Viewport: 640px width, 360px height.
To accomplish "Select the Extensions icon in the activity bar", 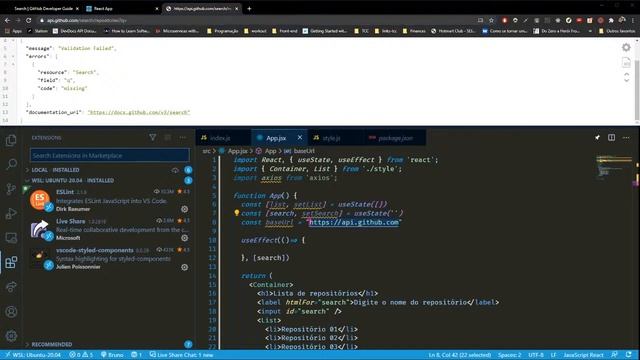I will point(11,262).
